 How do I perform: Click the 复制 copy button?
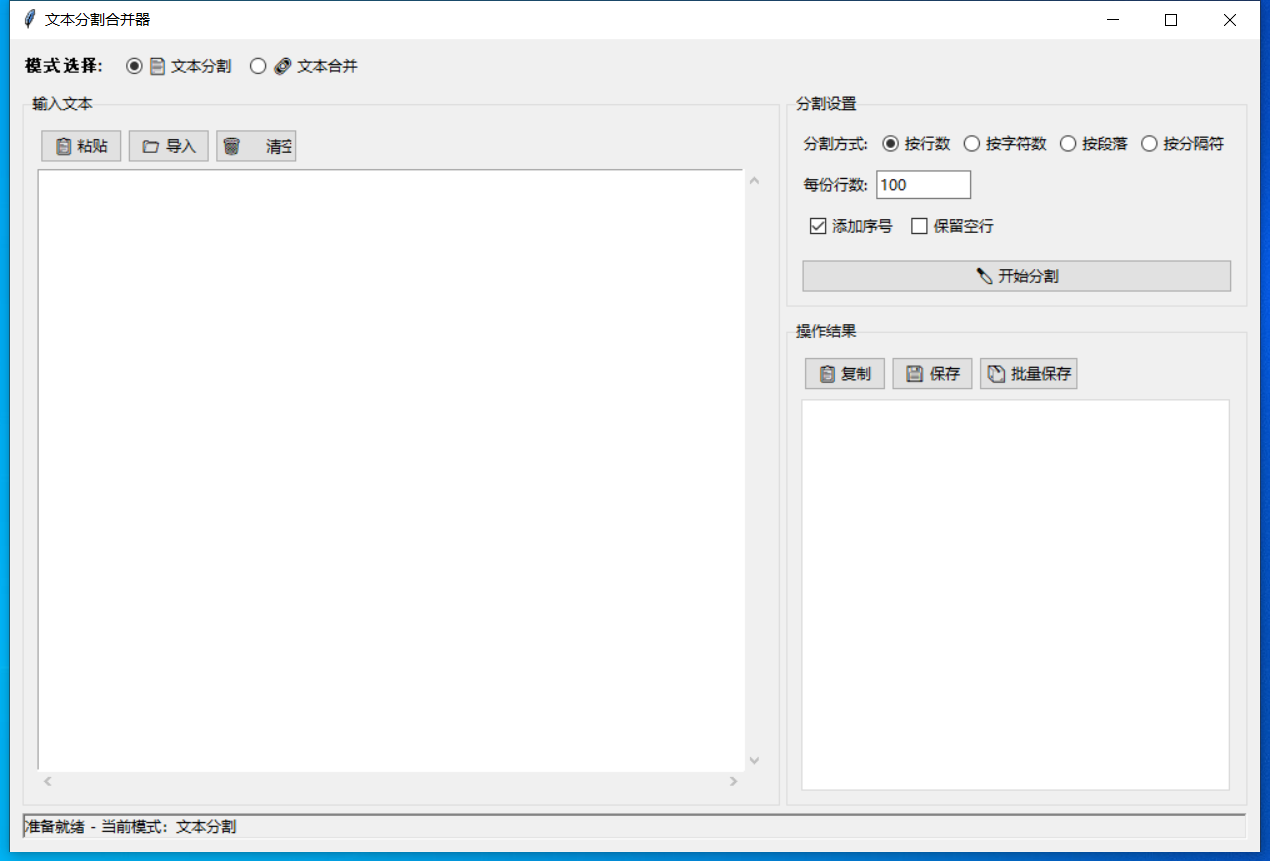tap(845, 374)
